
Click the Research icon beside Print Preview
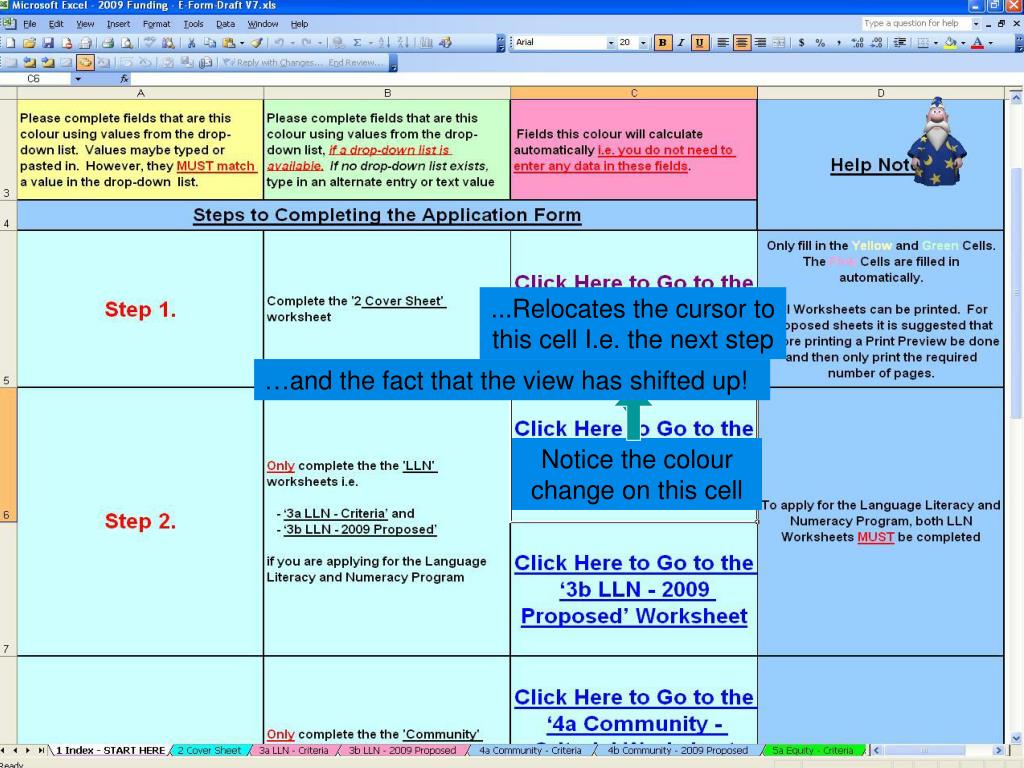[x=168, y=42]
